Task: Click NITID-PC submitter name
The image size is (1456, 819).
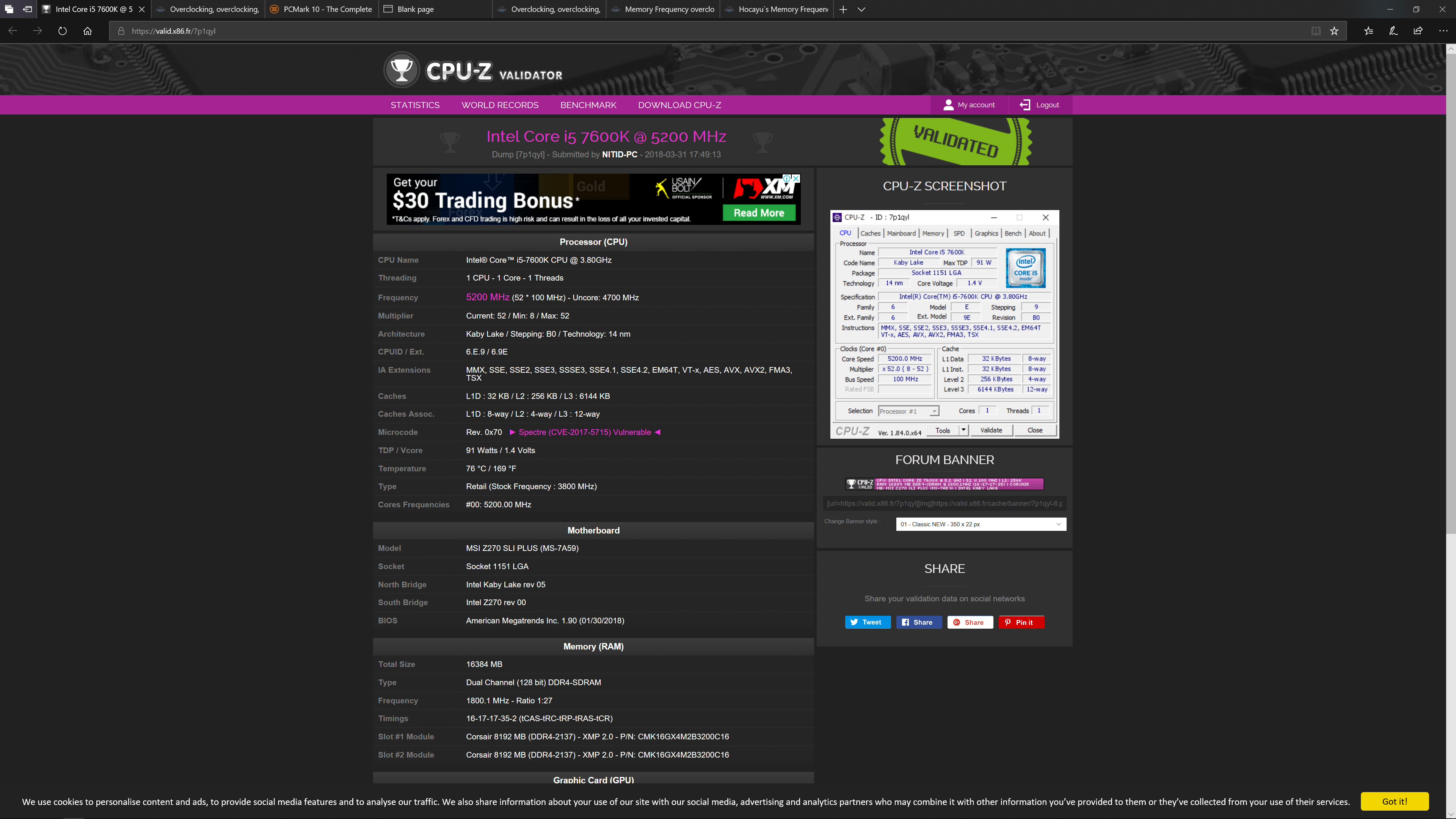Action: [x=620, y=154]
